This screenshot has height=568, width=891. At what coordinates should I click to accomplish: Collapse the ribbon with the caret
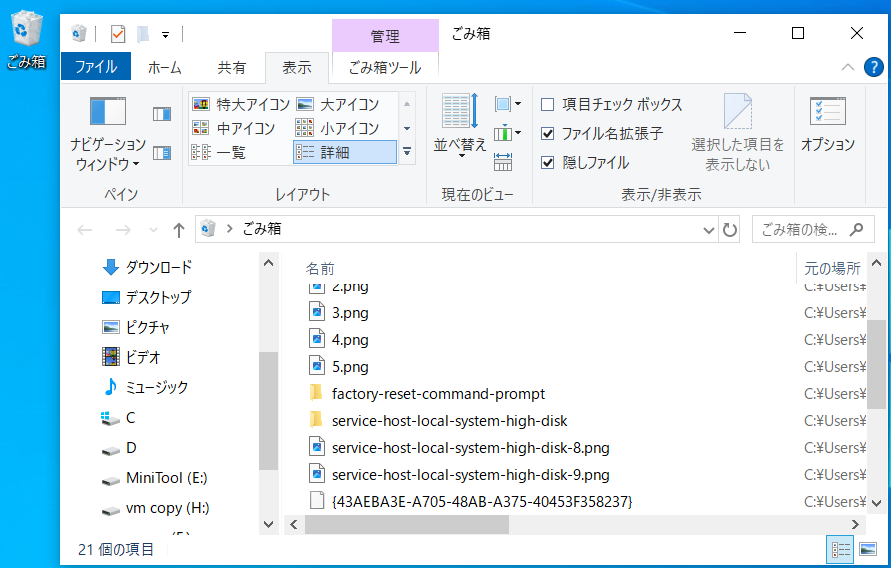[x=848, y=67]
